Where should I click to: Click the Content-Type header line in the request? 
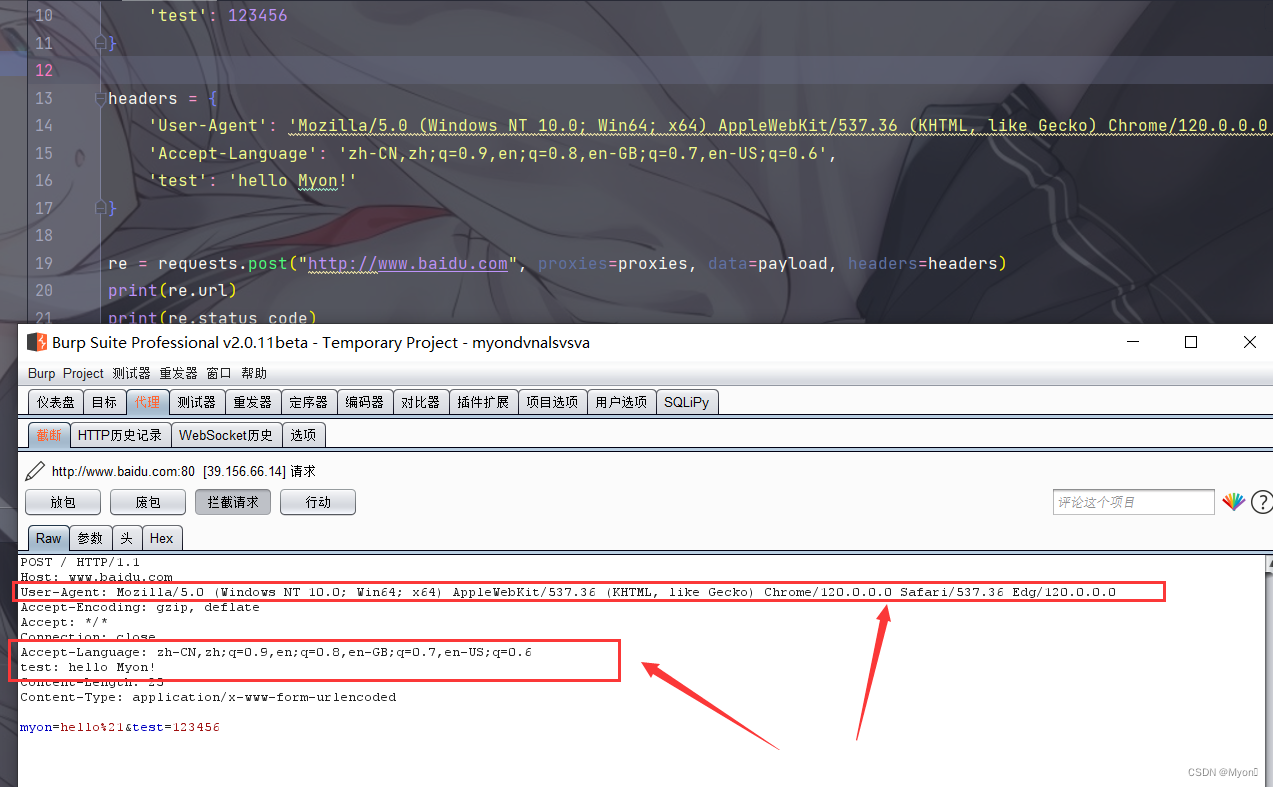coord(208,697)
